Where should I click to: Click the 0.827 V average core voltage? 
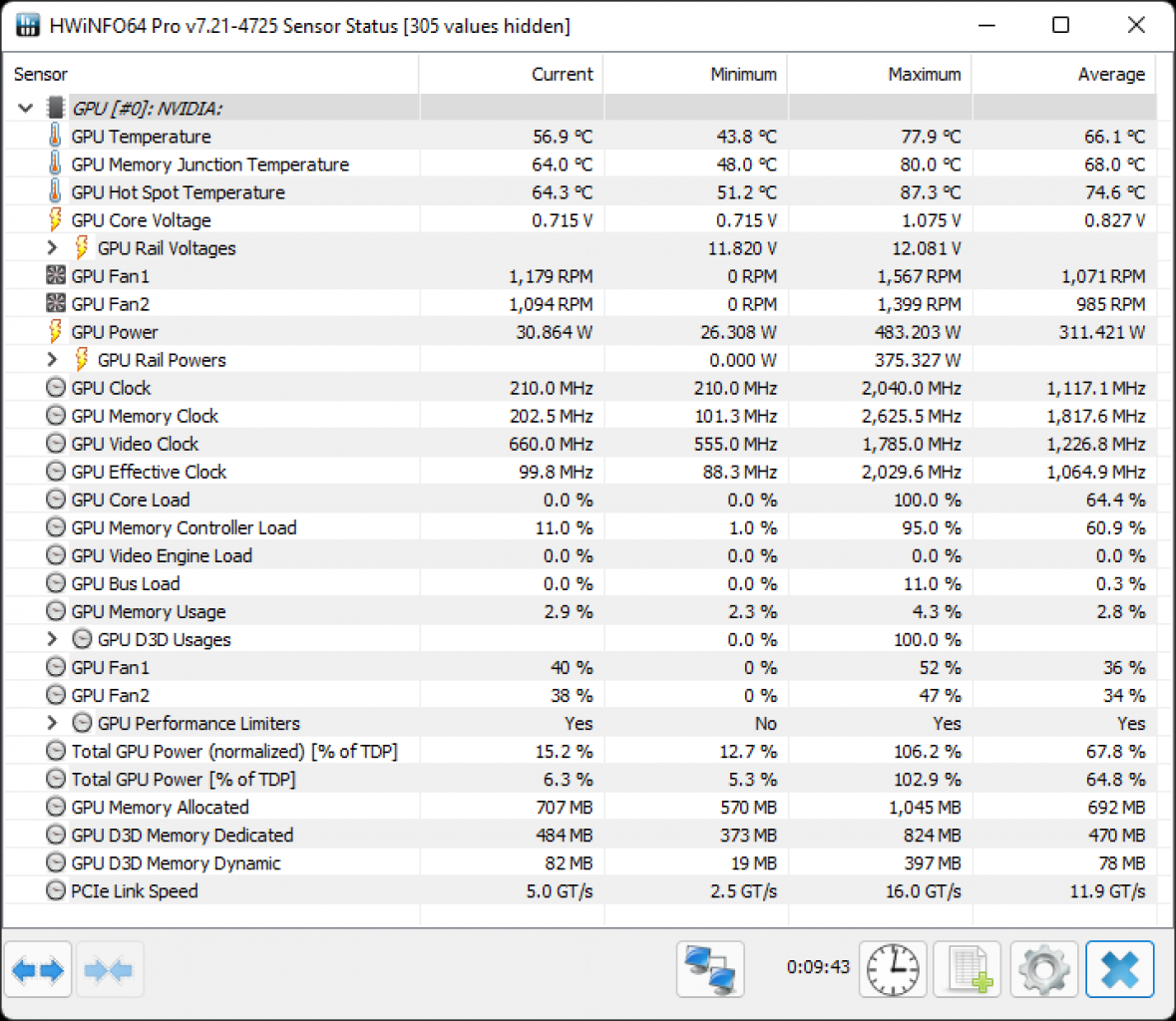(x=1114, y=220)
